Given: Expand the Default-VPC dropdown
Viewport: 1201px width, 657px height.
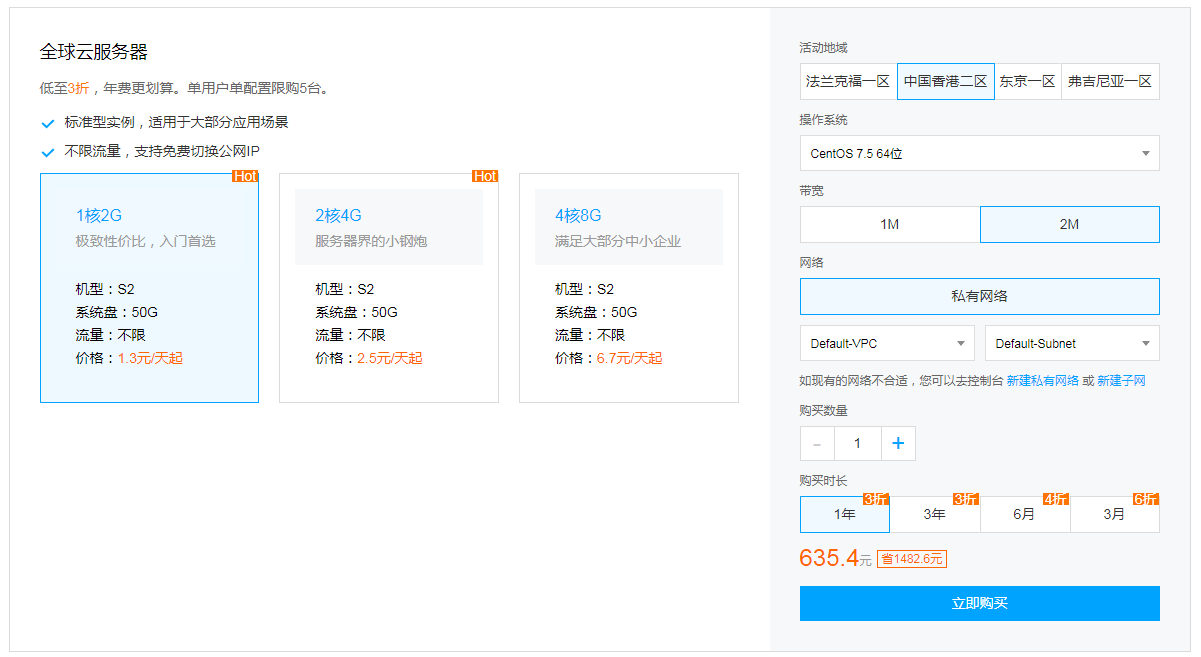Looking at the screenshot, I should point(887,343).
